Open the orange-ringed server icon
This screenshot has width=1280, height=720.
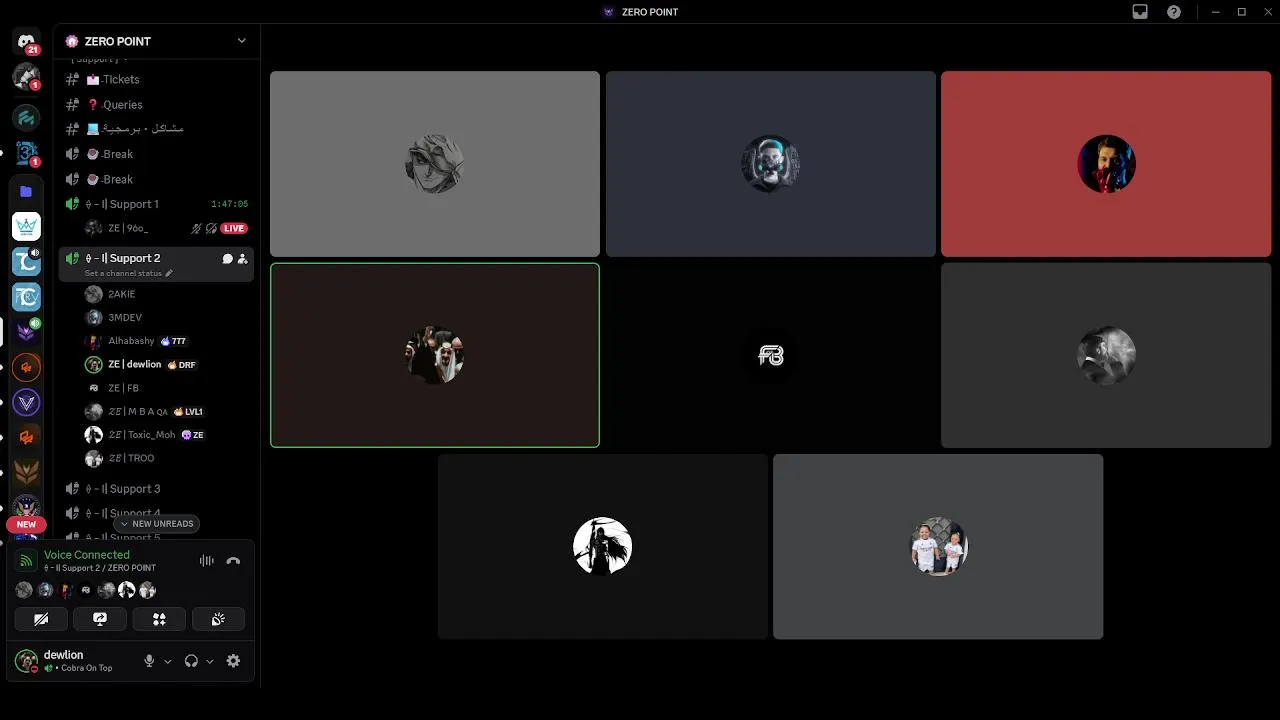pos(26,367)
